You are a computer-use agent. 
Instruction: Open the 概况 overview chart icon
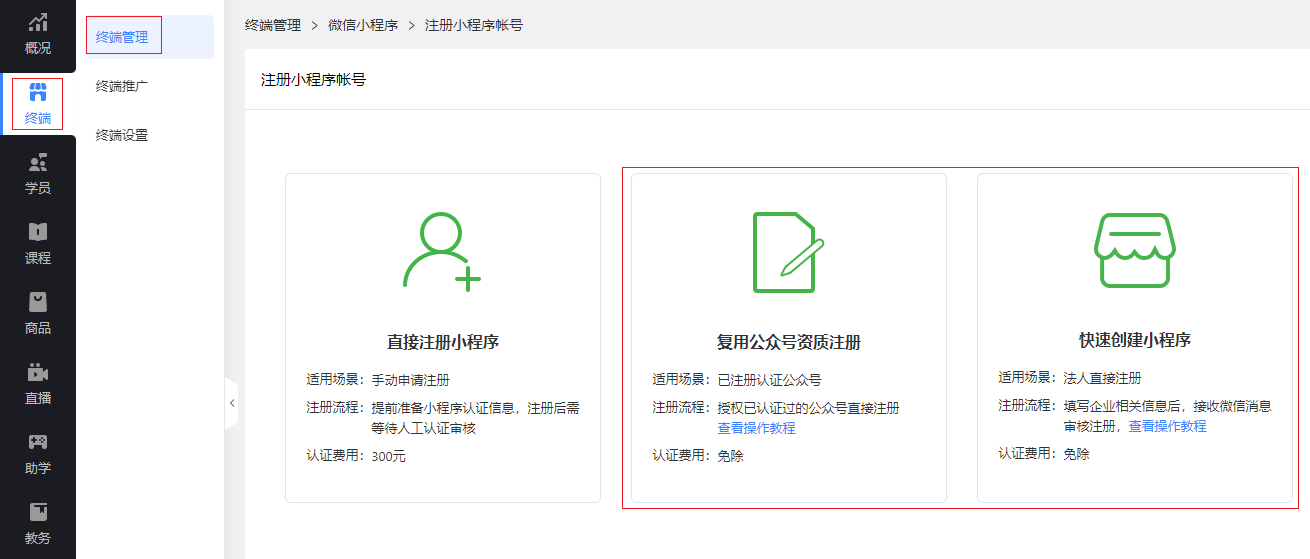[38, 23]
